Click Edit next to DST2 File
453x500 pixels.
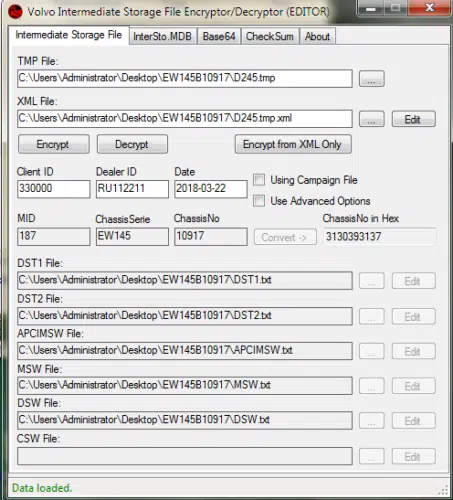(413, 317)
